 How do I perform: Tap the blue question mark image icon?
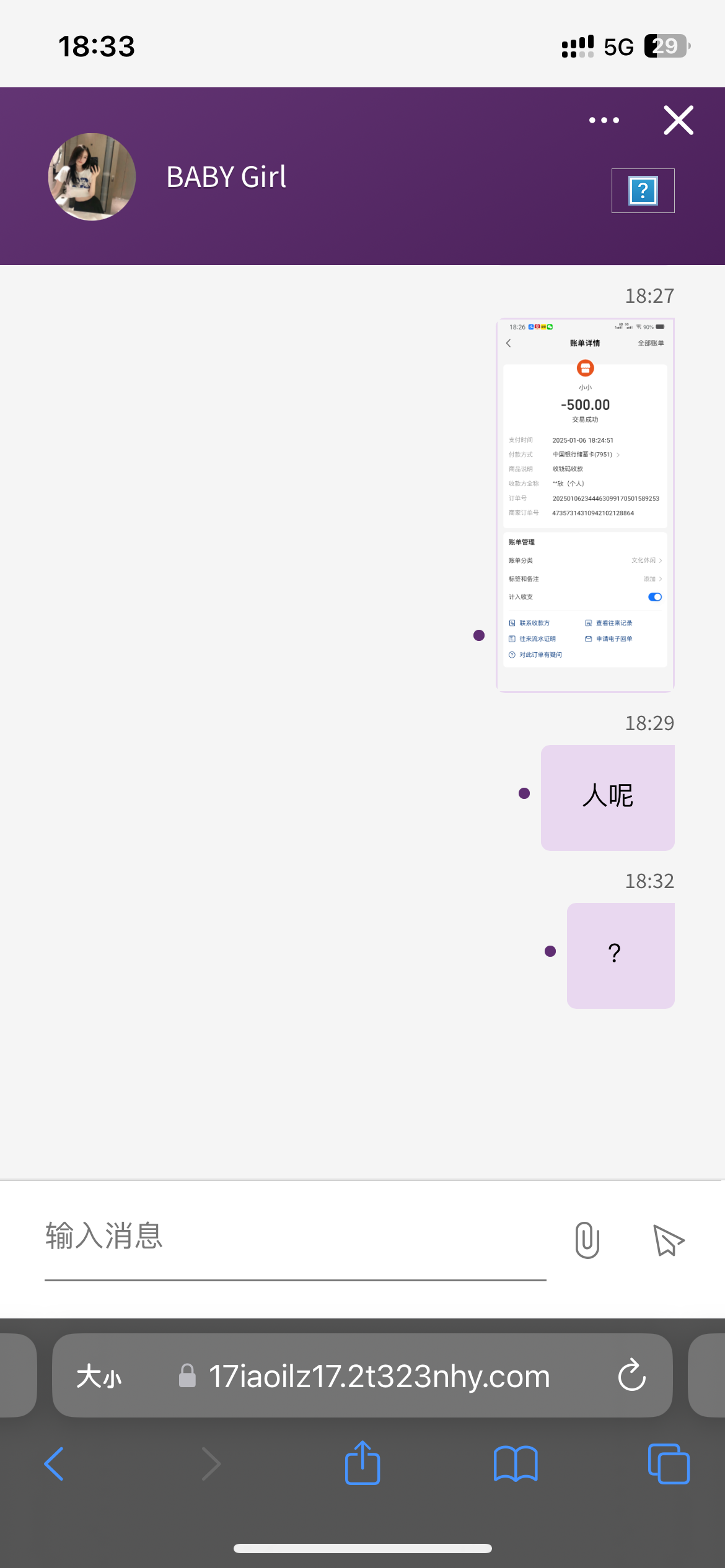pyautogui.click(x=643, y=191)
